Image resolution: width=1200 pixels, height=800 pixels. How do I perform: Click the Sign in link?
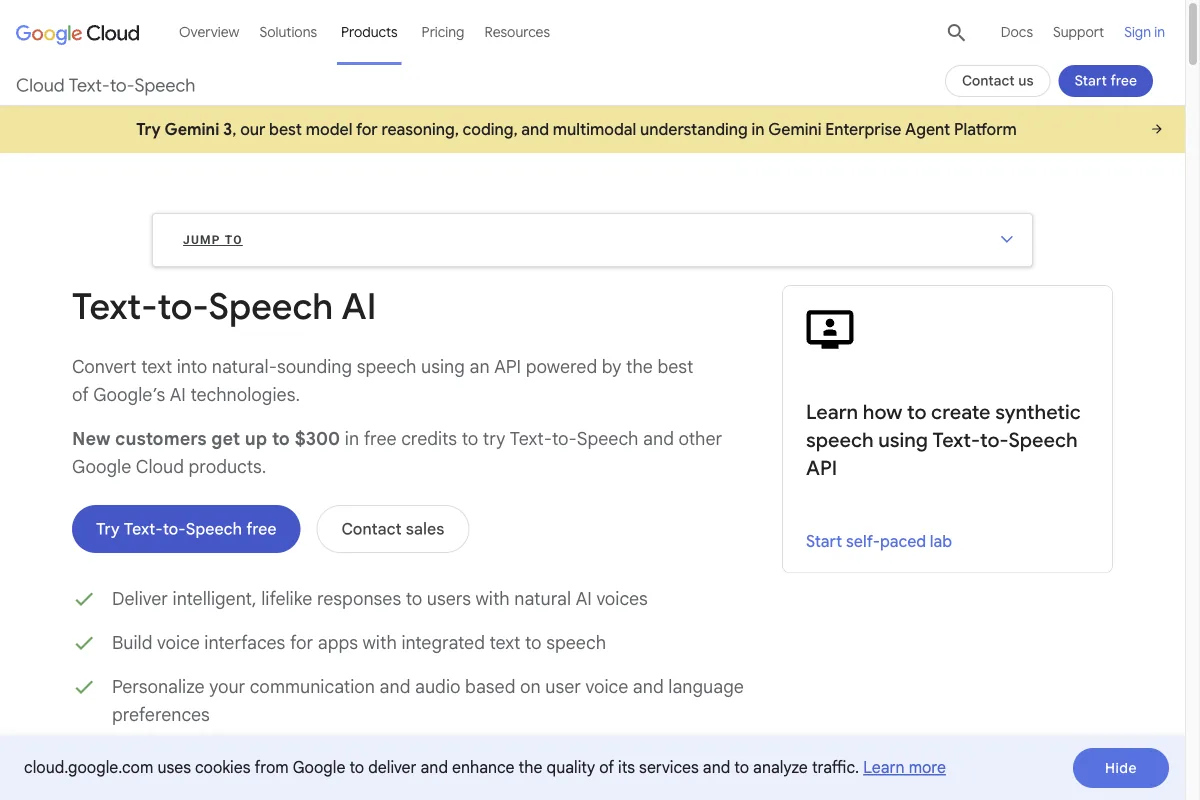1144,32
